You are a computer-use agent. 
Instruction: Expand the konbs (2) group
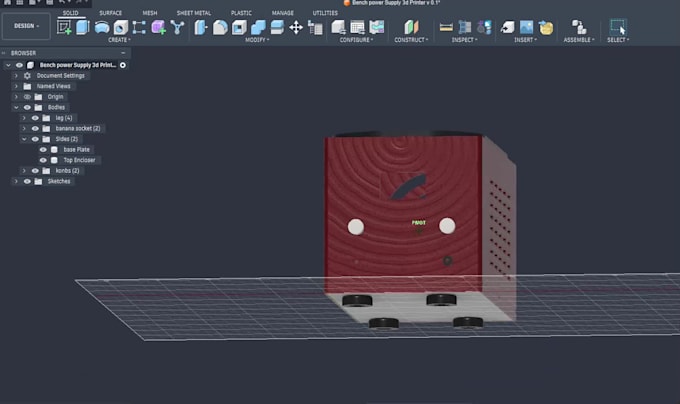click(24, 171)
